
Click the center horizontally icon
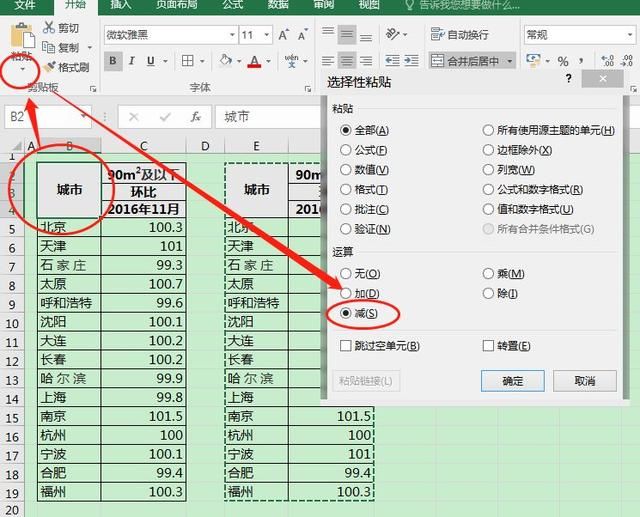[347, 61]
